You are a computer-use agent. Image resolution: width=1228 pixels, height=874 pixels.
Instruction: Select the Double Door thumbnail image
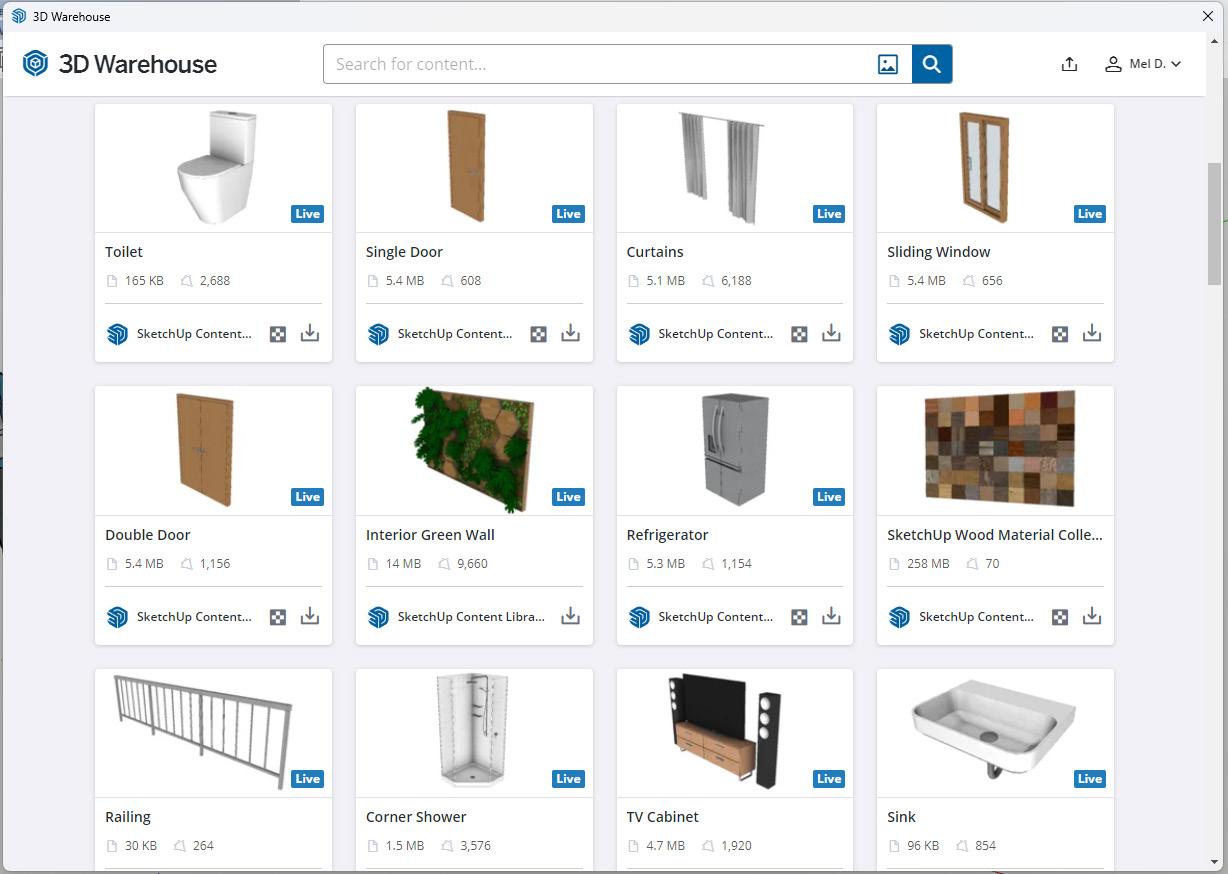click(214, 451)
